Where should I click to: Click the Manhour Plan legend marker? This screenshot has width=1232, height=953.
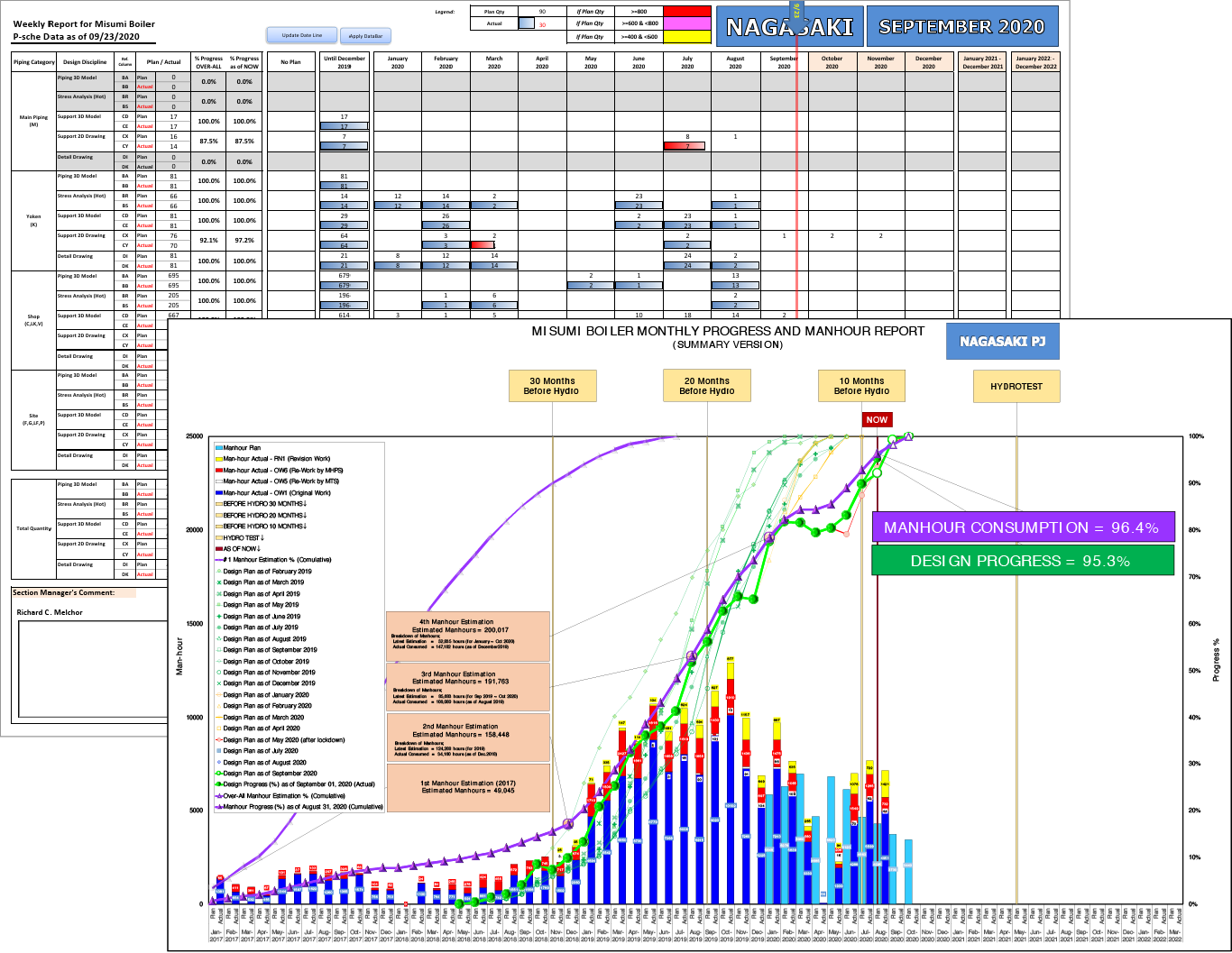(x=218, y=448)
